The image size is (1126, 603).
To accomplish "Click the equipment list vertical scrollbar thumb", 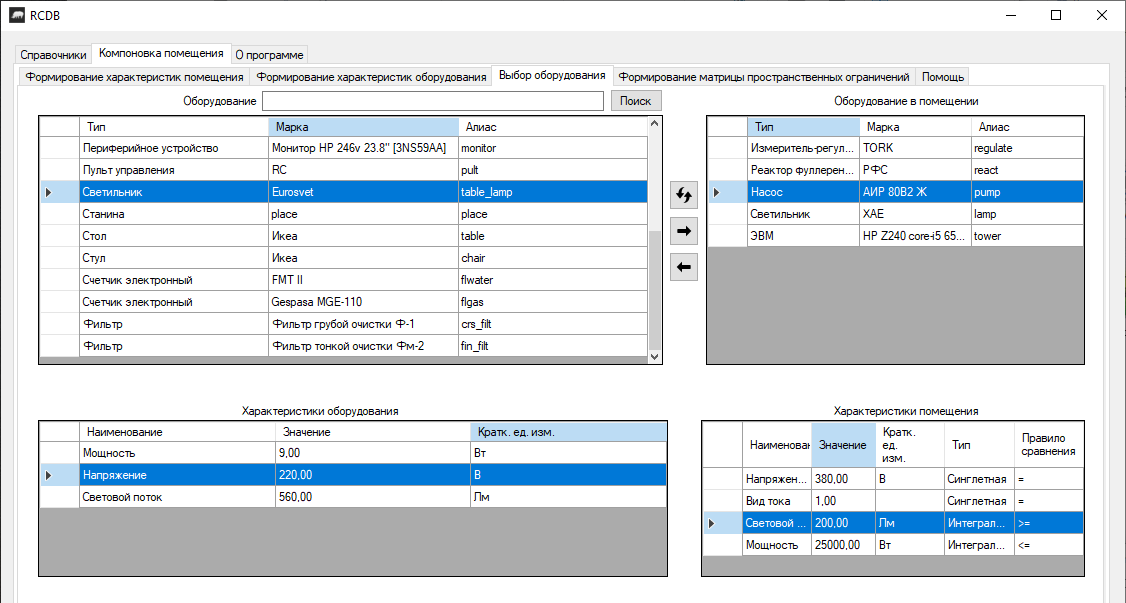I will (655, 290).
